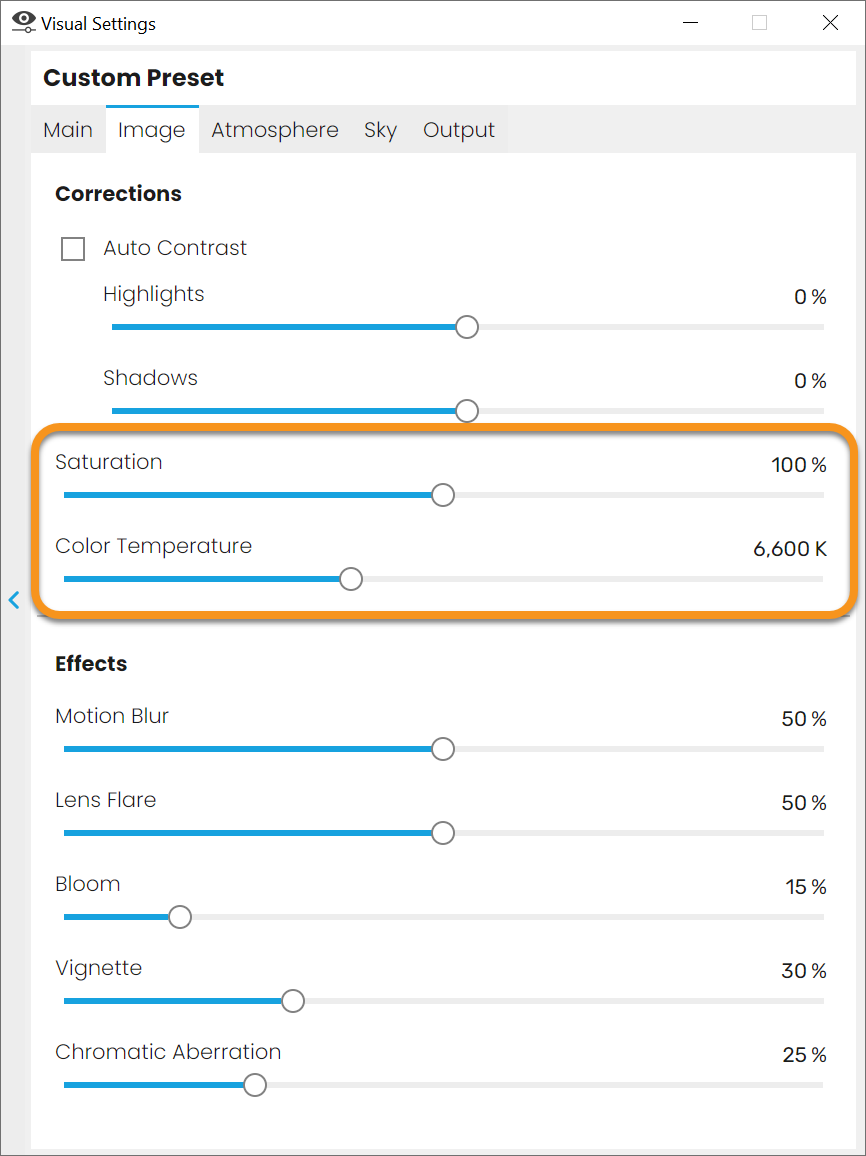Click the Color Temperature slider handle
The image size is (866, 1156).
pyautogui.click(x=351, y=579)
